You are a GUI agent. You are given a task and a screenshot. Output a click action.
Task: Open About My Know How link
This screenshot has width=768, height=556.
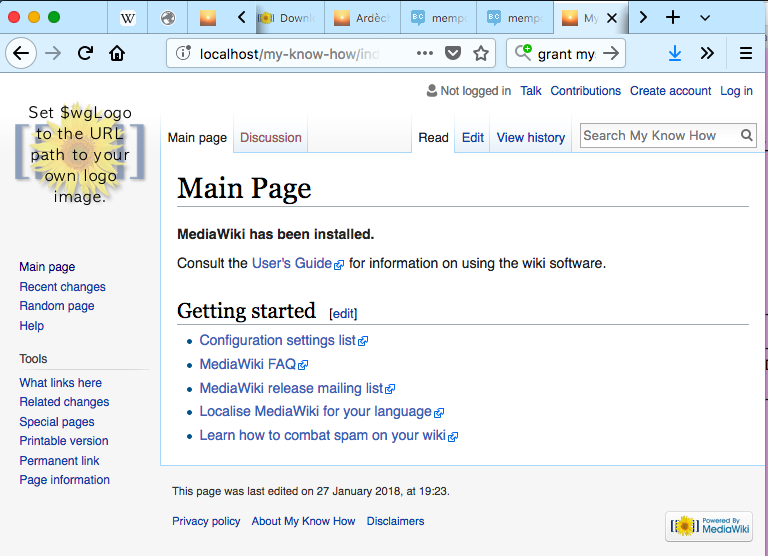click(x=303, y=521)
